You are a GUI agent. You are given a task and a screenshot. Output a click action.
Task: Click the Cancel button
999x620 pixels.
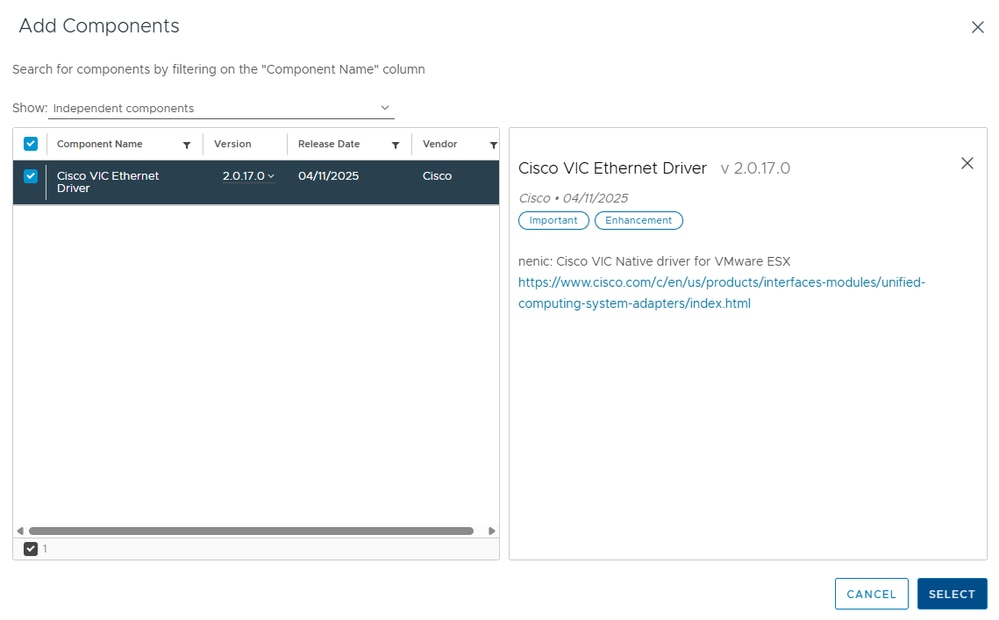871,594
